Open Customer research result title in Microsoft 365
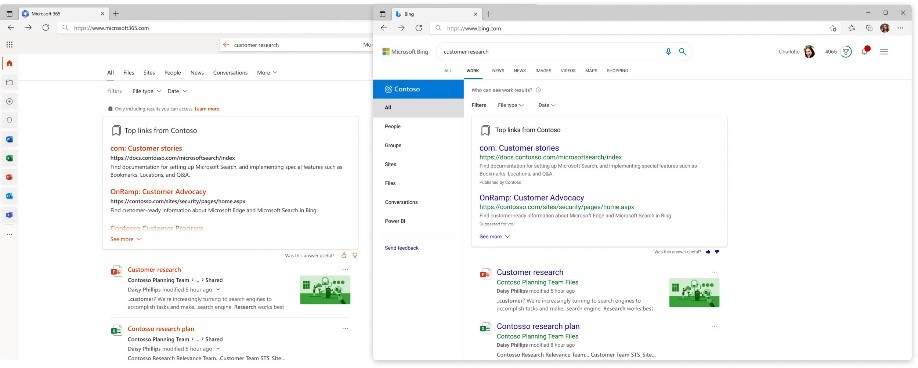 (x=155, y=270)
